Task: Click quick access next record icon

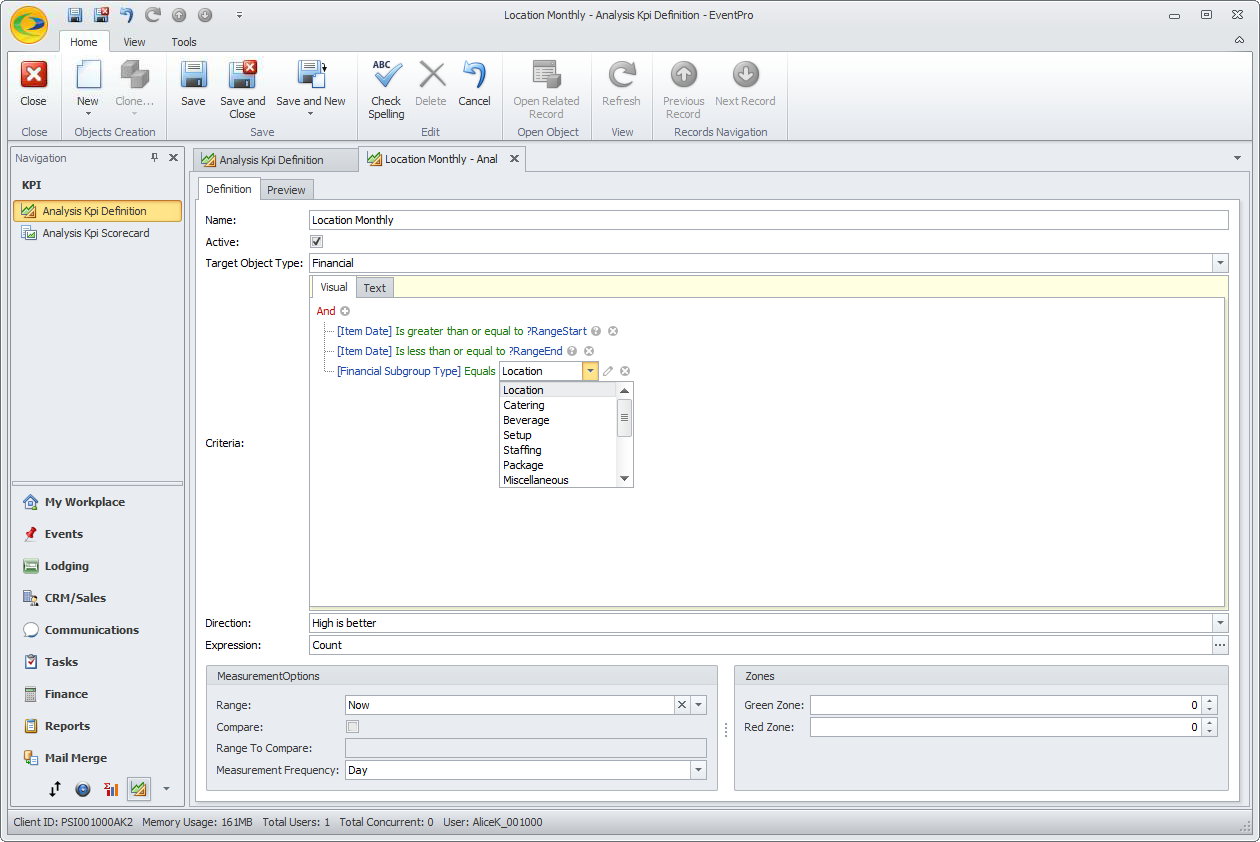Action: [205, 15]
